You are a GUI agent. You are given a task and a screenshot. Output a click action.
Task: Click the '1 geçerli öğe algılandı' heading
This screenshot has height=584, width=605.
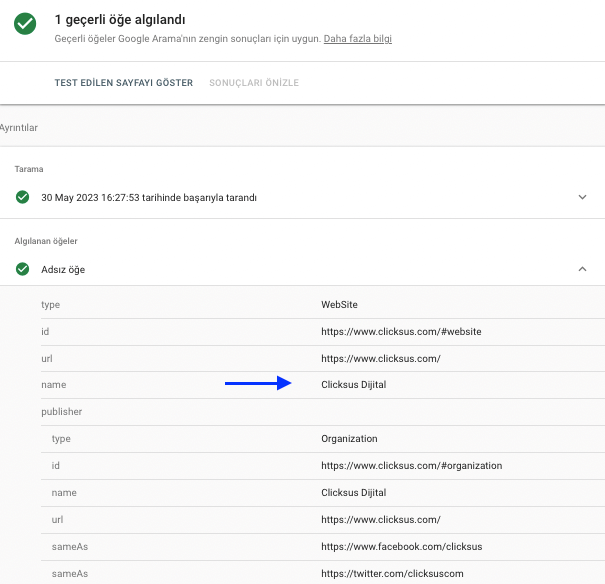[120, 20]
